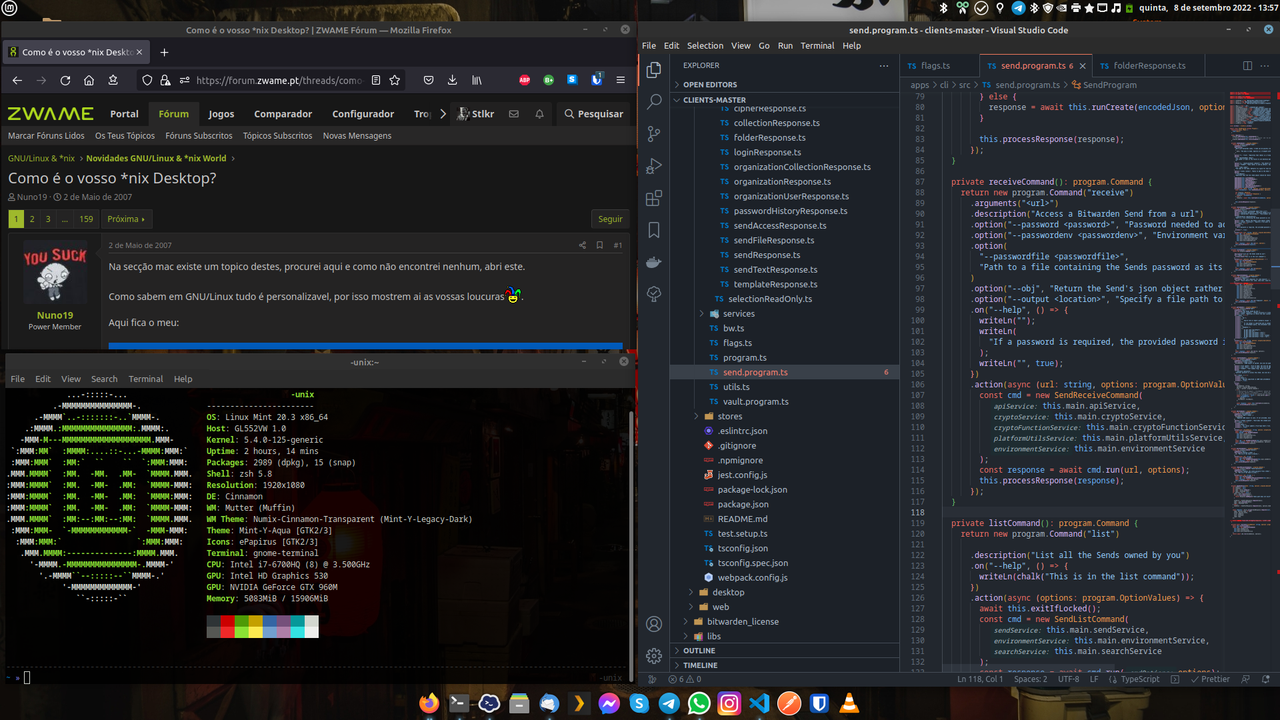Go to Firefox home page
The height and width of the screenshot is (720, 1280).
89,80
